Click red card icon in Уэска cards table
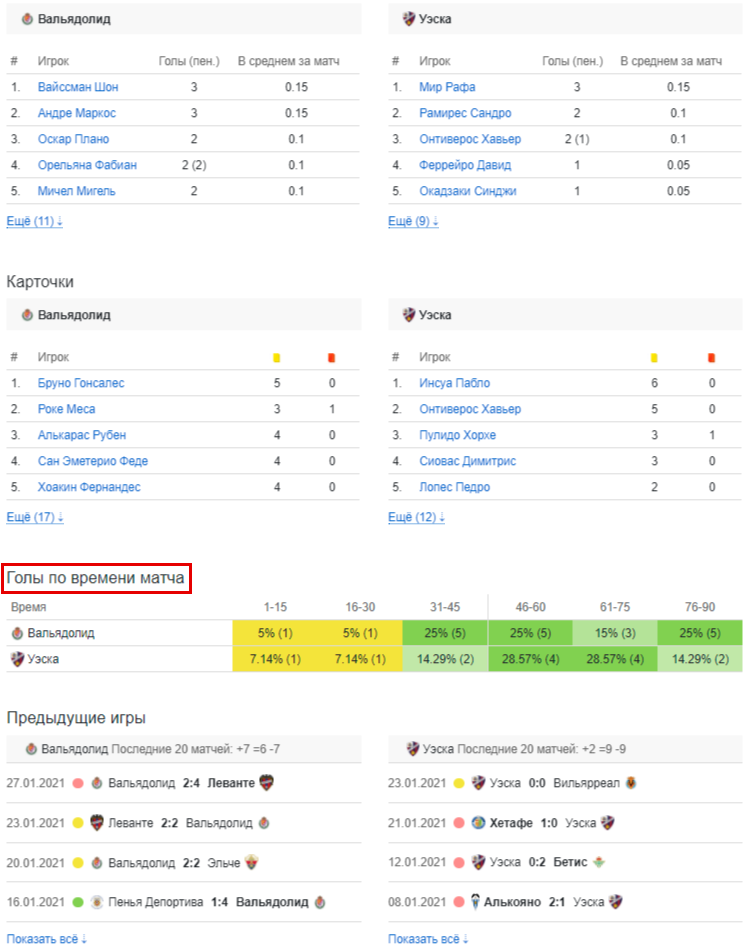 (x=712, y=357)
